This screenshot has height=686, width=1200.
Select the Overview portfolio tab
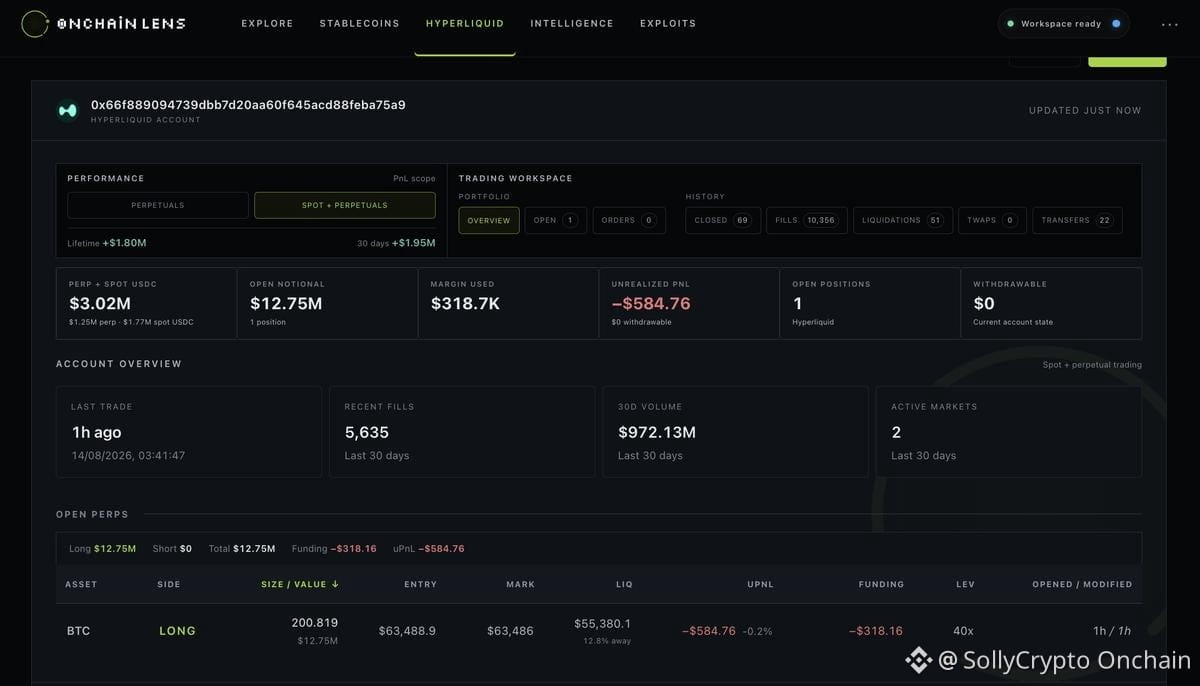pos(489,220)
